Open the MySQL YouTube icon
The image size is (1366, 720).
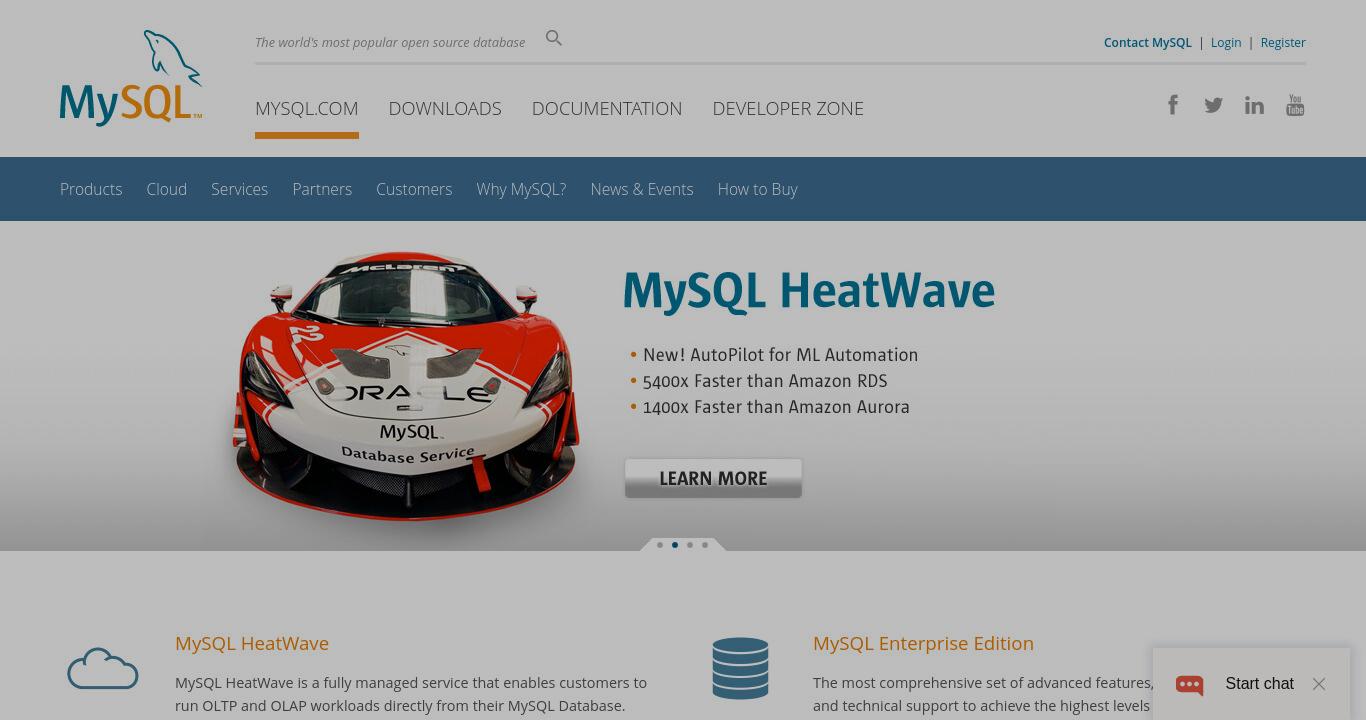[x=1295, y=105]
